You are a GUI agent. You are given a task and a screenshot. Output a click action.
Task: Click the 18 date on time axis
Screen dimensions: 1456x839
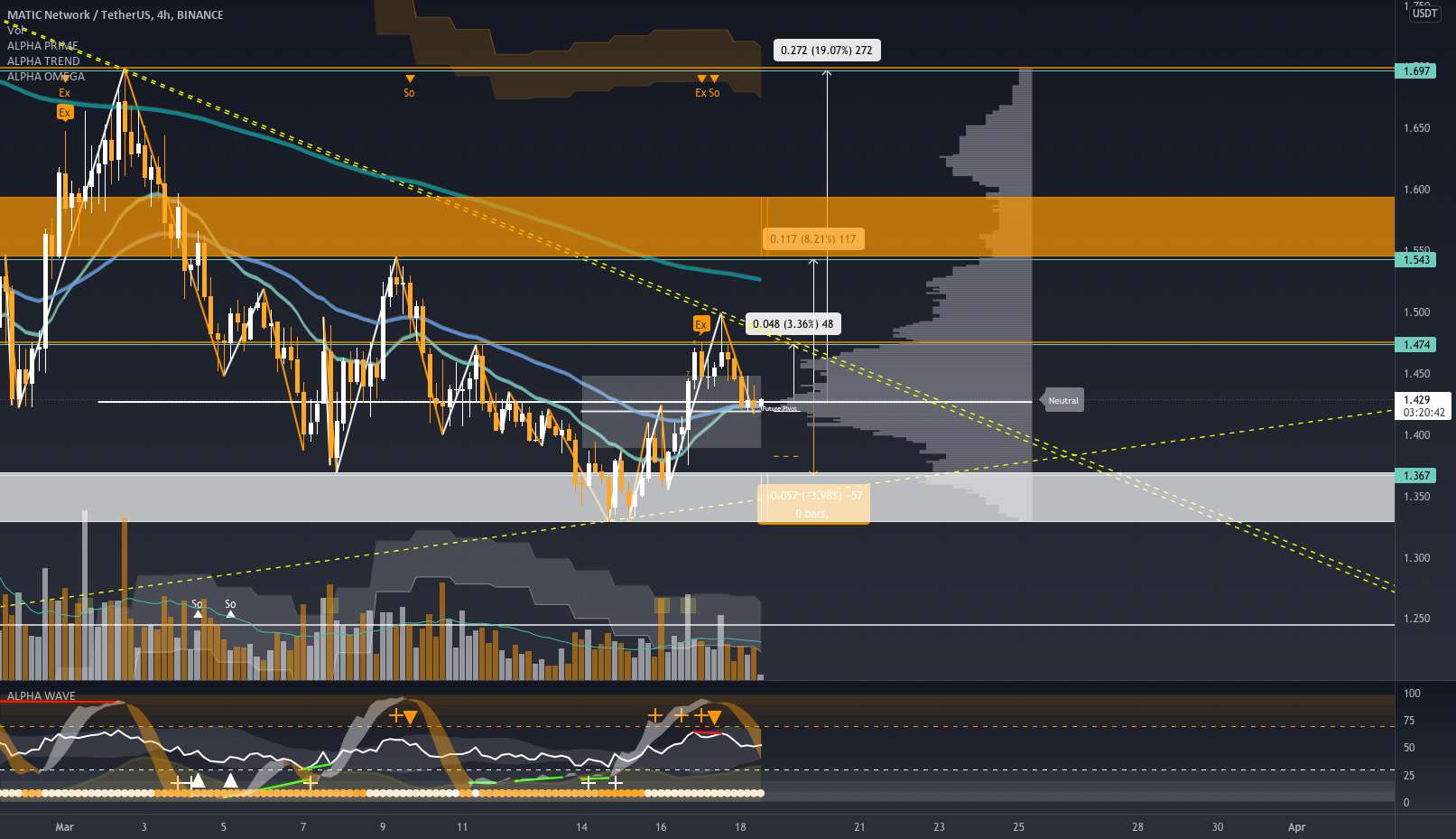(x=740, y=826)
